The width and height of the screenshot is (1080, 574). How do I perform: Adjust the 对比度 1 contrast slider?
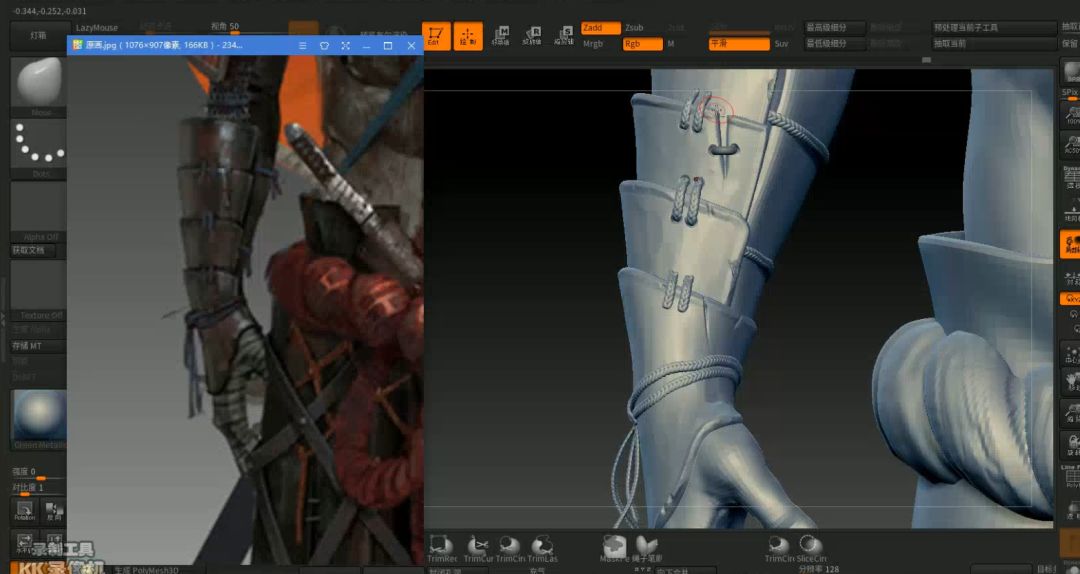38,489
